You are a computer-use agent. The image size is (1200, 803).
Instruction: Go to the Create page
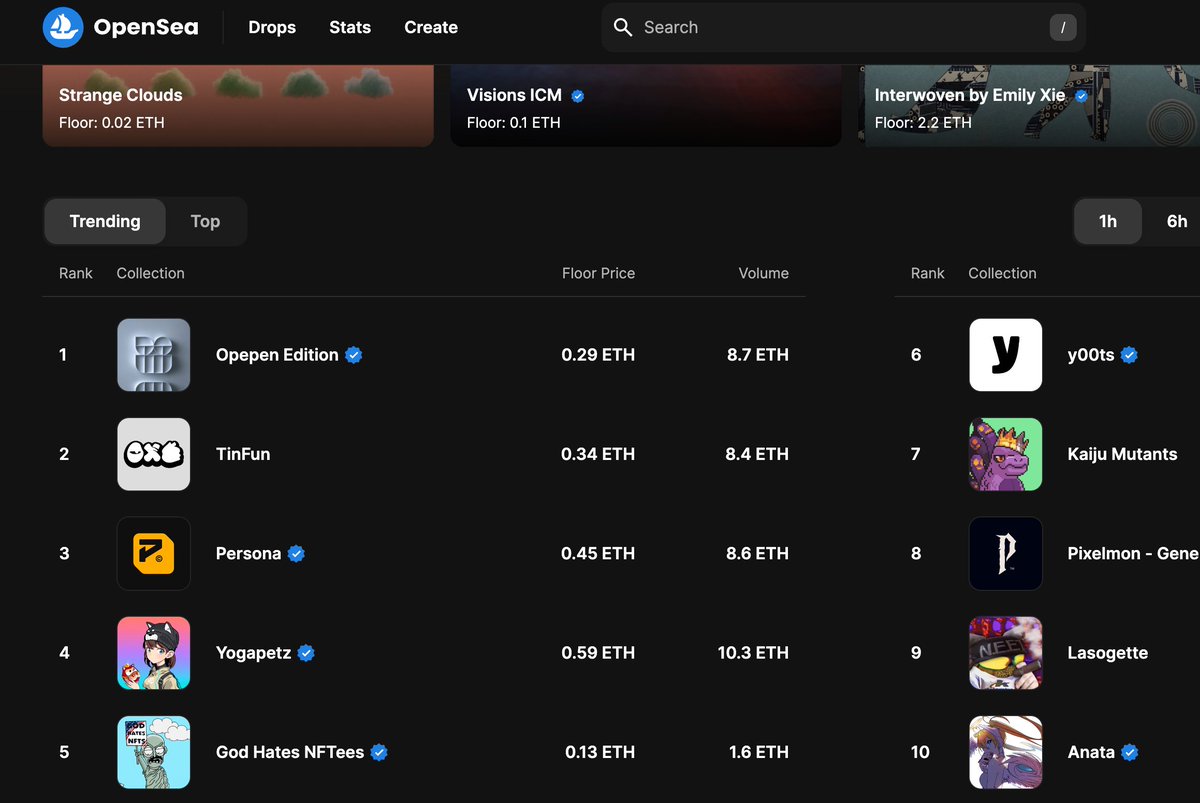click(x=431, y=27)
